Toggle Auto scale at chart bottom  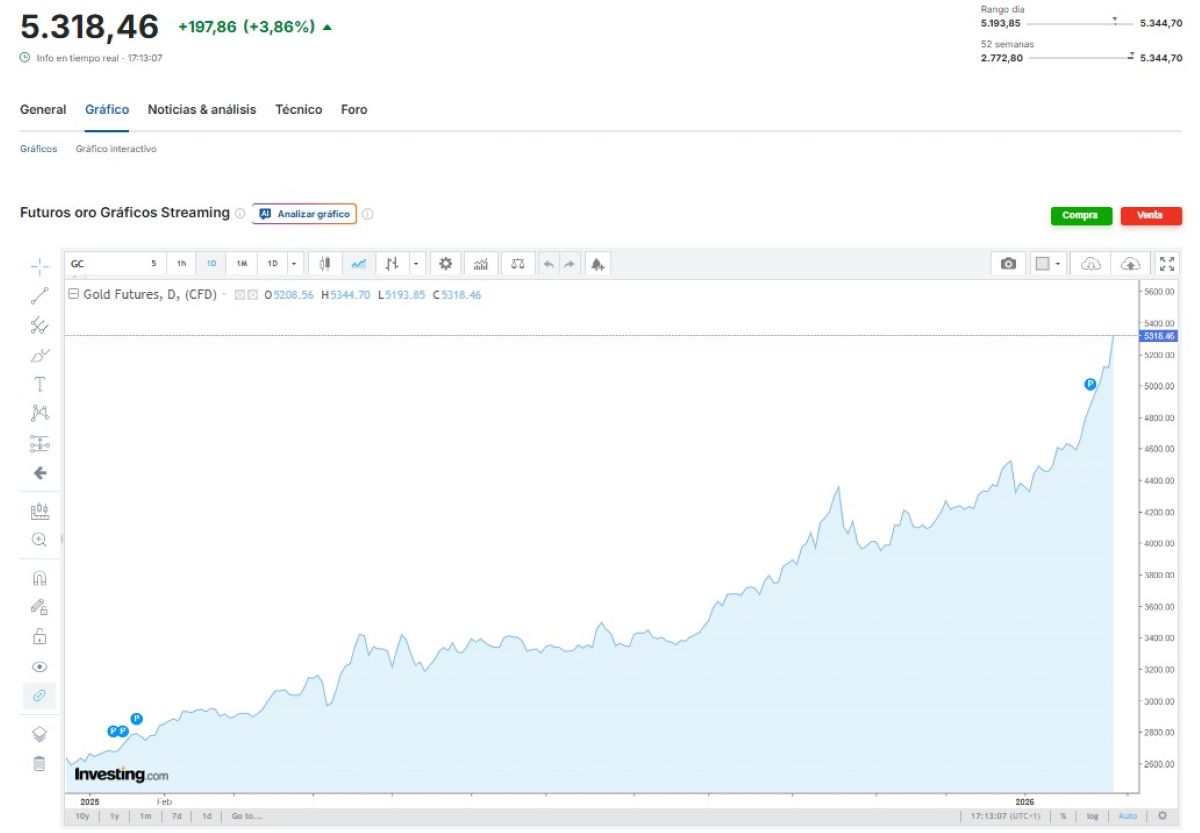pos(1127,816)
